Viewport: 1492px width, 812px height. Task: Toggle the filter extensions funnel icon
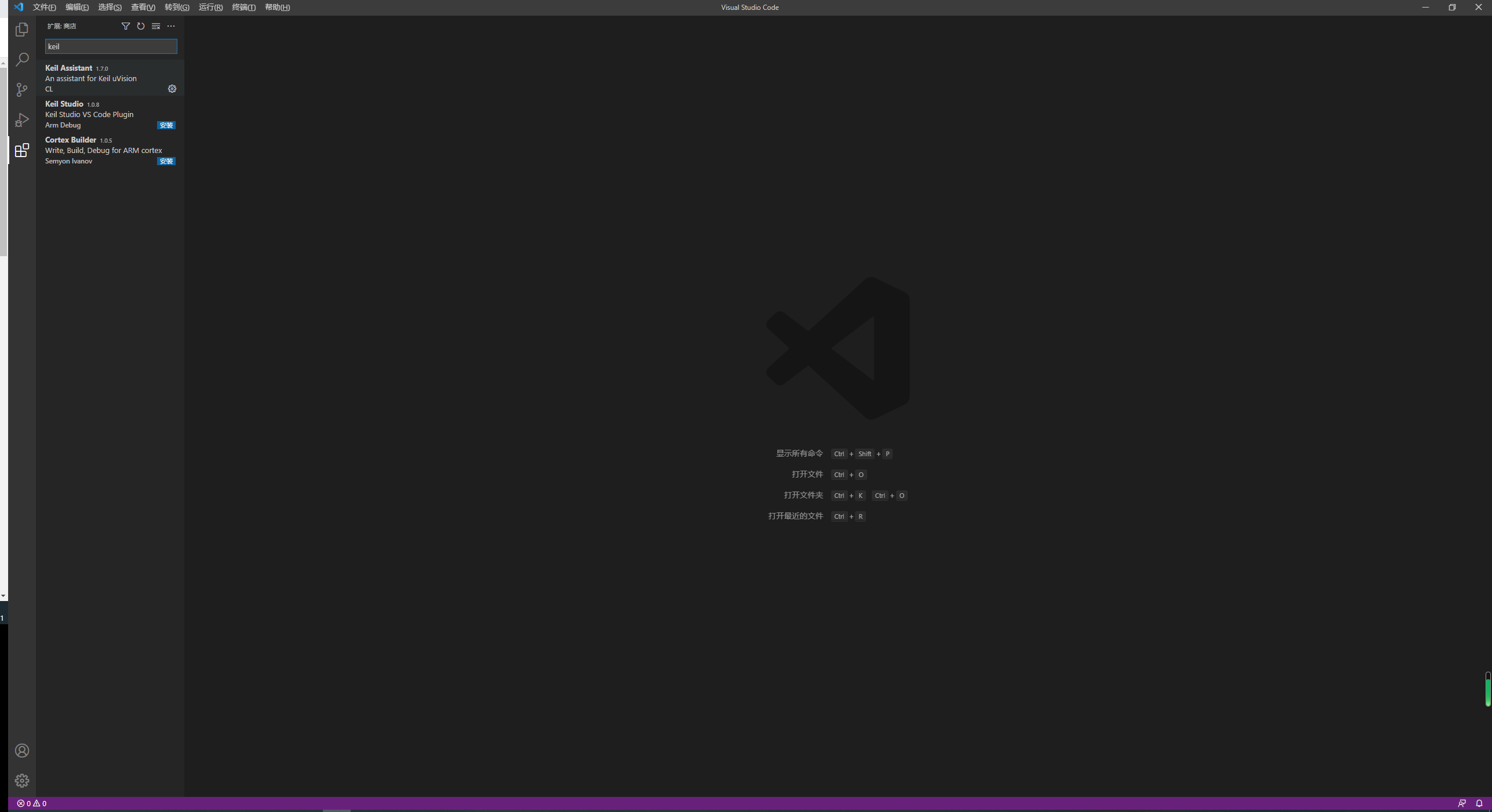point(125,26)
